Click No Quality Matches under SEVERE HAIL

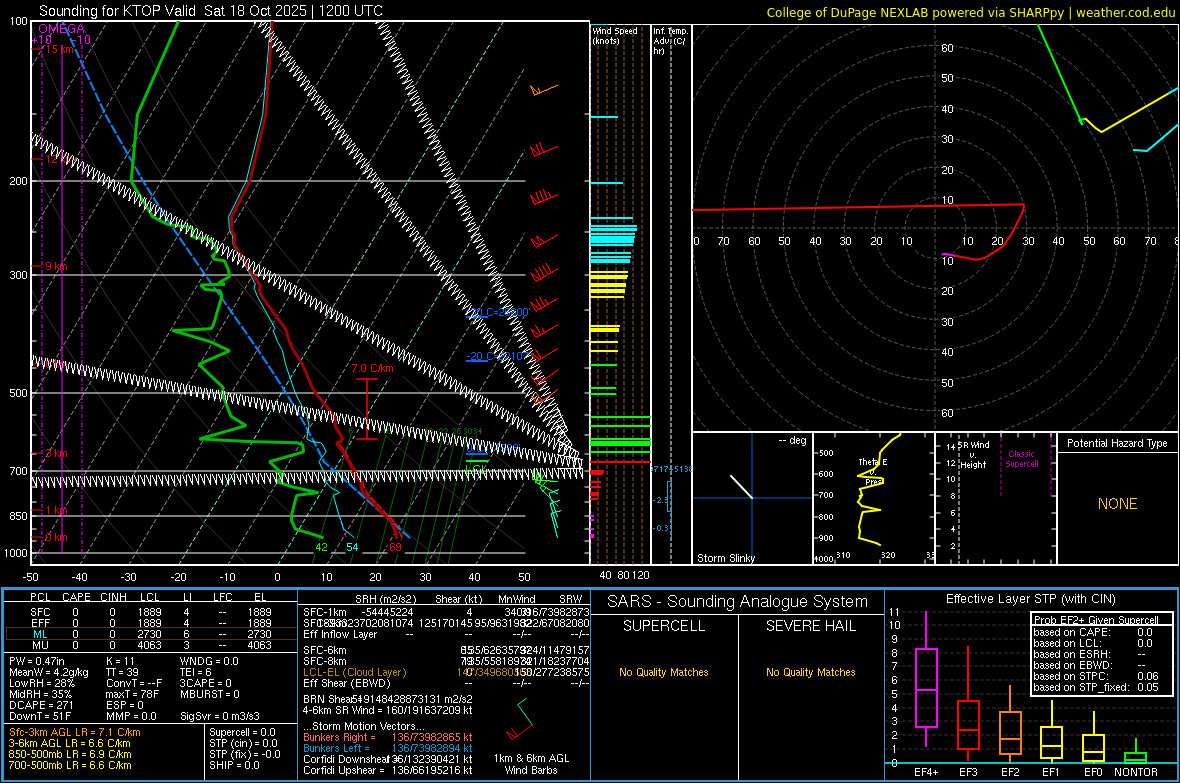[x=810, y=672]
